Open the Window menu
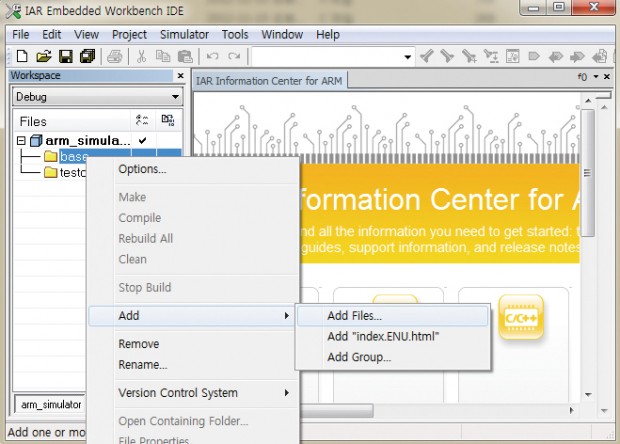 pyautogui.click(x=282, y=34)
